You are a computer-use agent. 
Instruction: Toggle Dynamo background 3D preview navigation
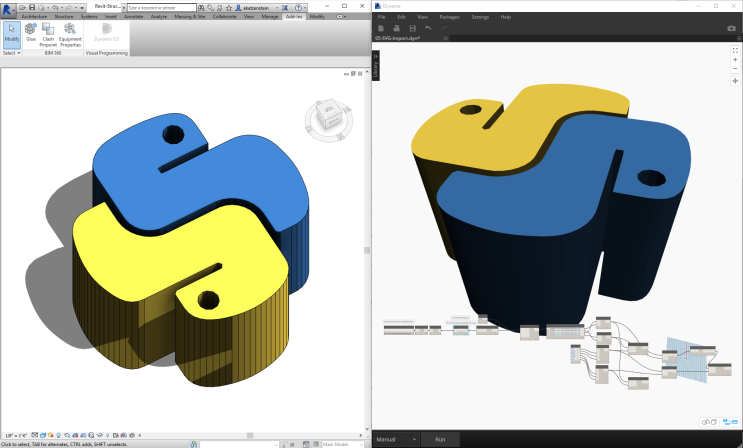pos(708,422)
